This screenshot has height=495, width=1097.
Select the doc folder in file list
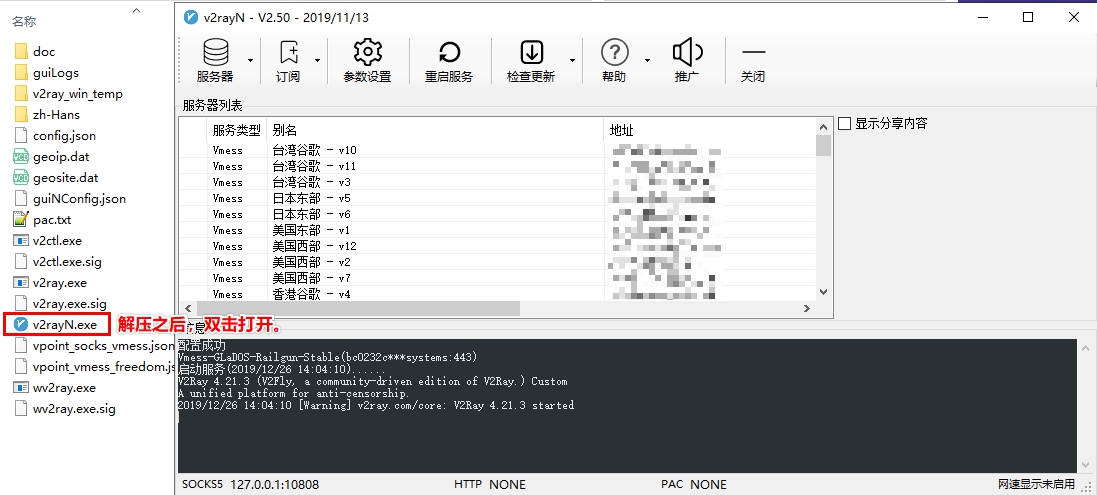click(34, 52)
